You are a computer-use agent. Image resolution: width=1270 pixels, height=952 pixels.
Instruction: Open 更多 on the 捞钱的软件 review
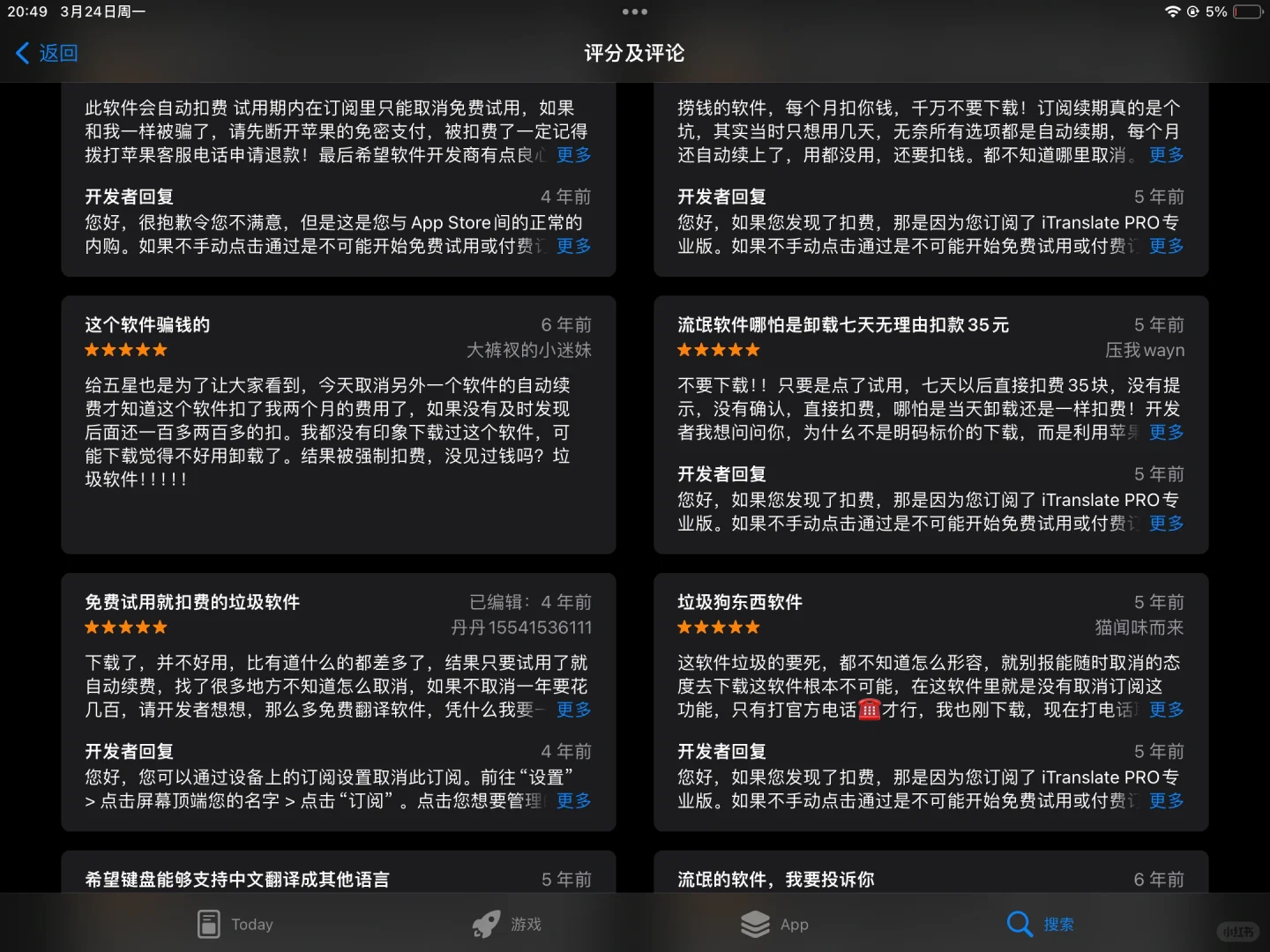pyautogui.click(x=1165, y=154)
